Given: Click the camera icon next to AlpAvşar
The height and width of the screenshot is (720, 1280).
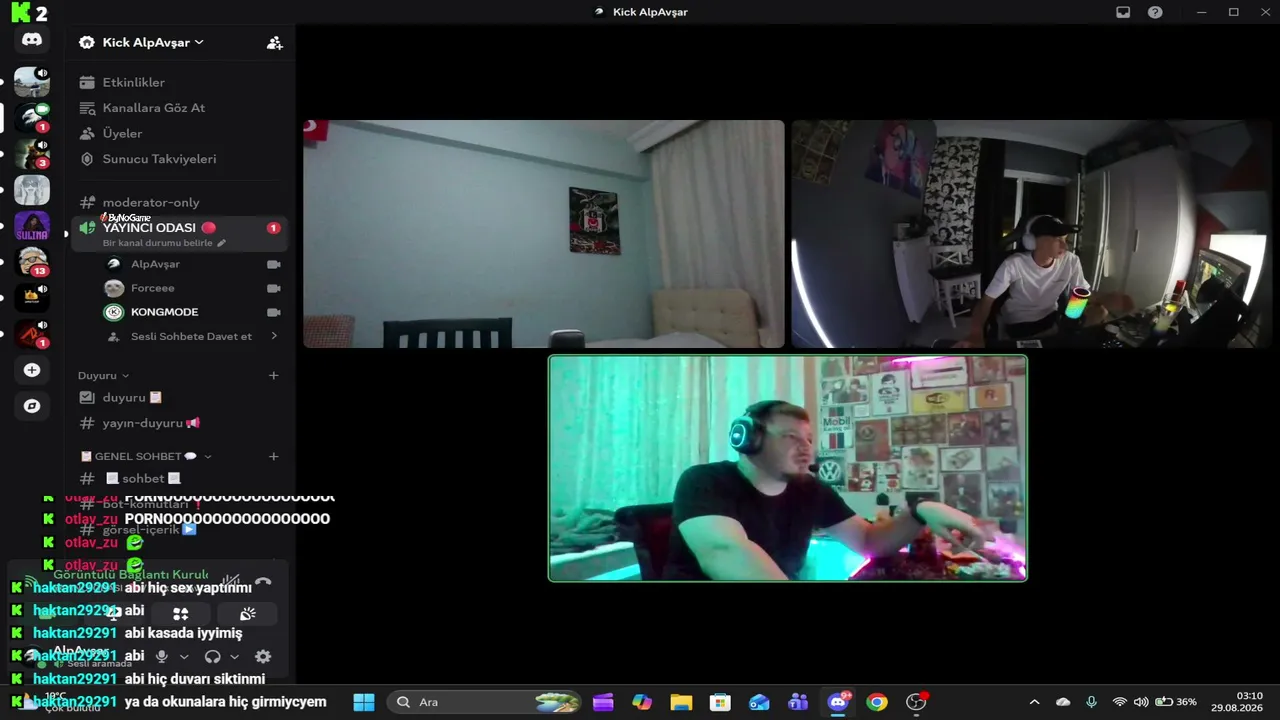Looking at the screenshot, I should tap(273, 264).
